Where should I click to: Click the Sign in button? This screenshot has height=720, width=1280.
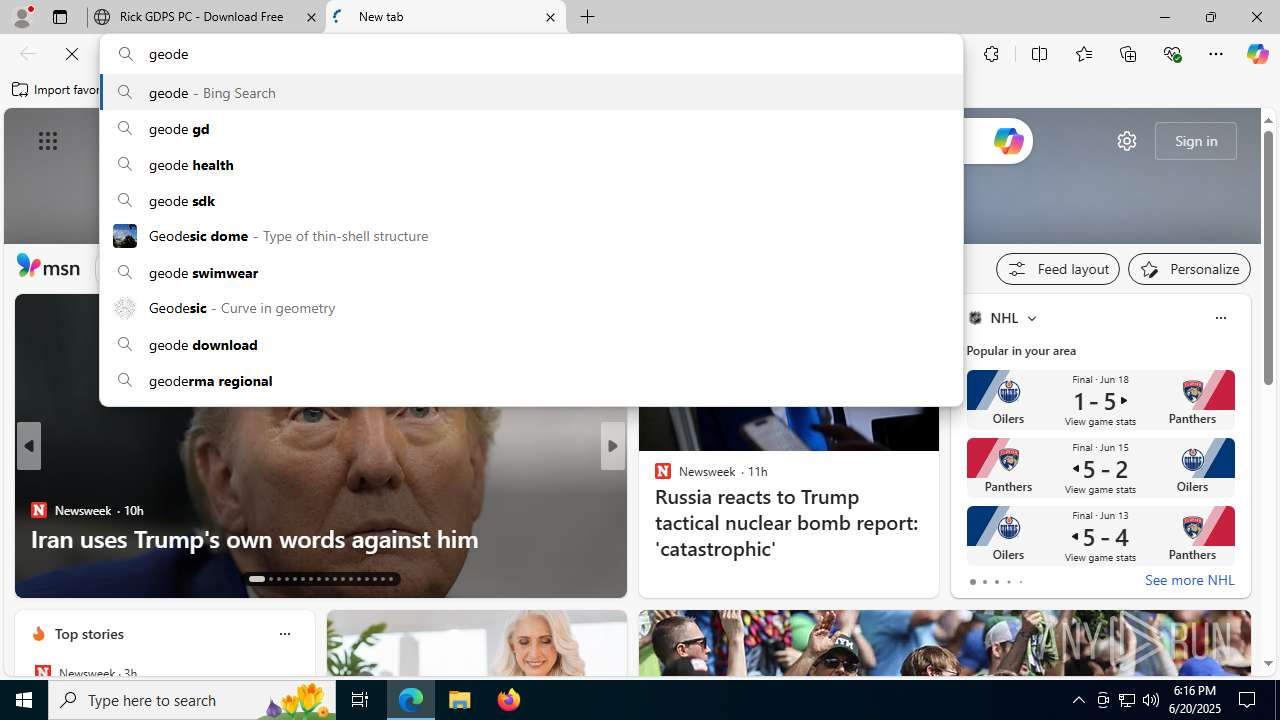click(x=1196, y=141)
